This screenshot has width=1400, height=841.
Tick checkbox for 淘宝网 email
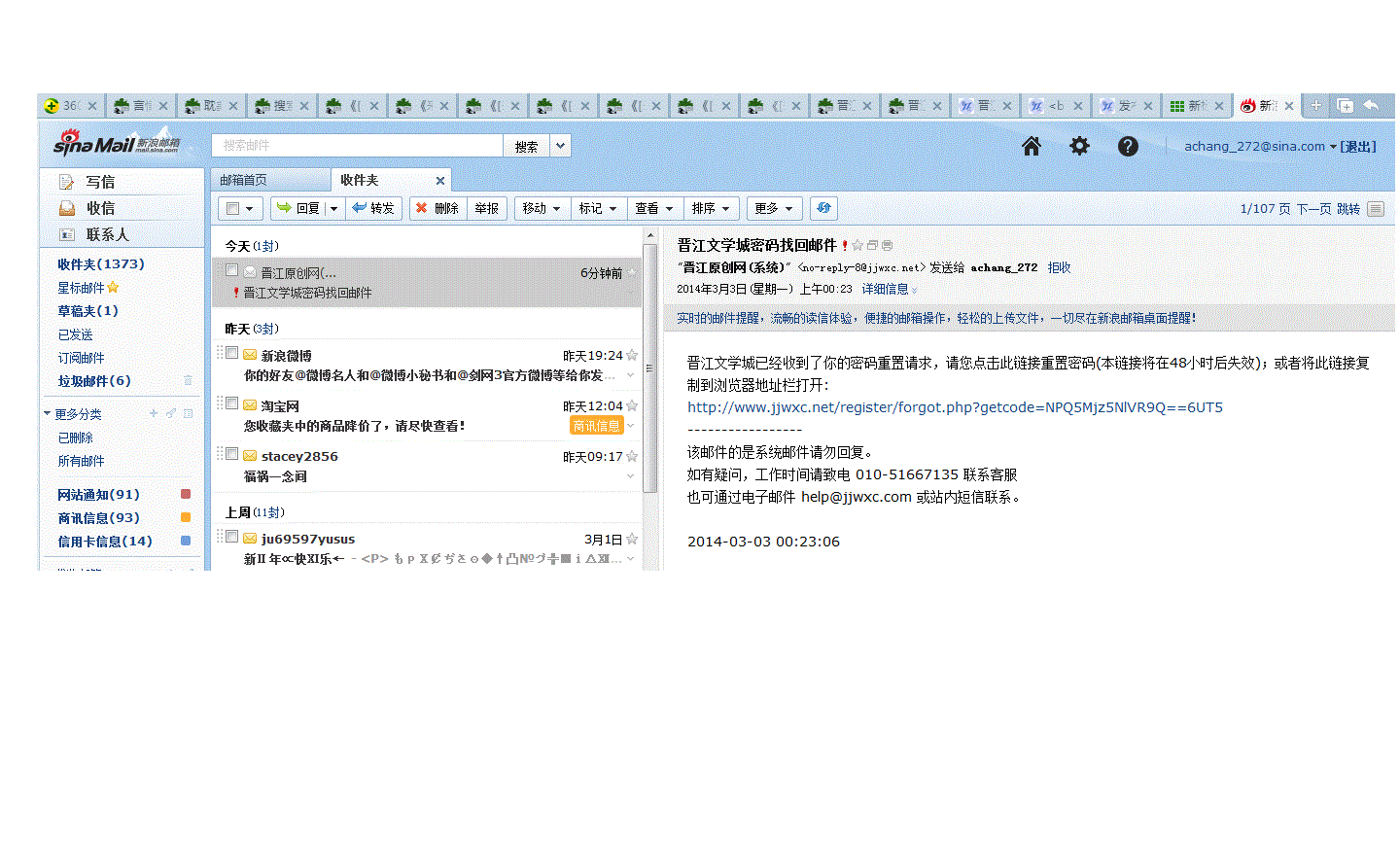pyautogui.click(x=231, y=403)
